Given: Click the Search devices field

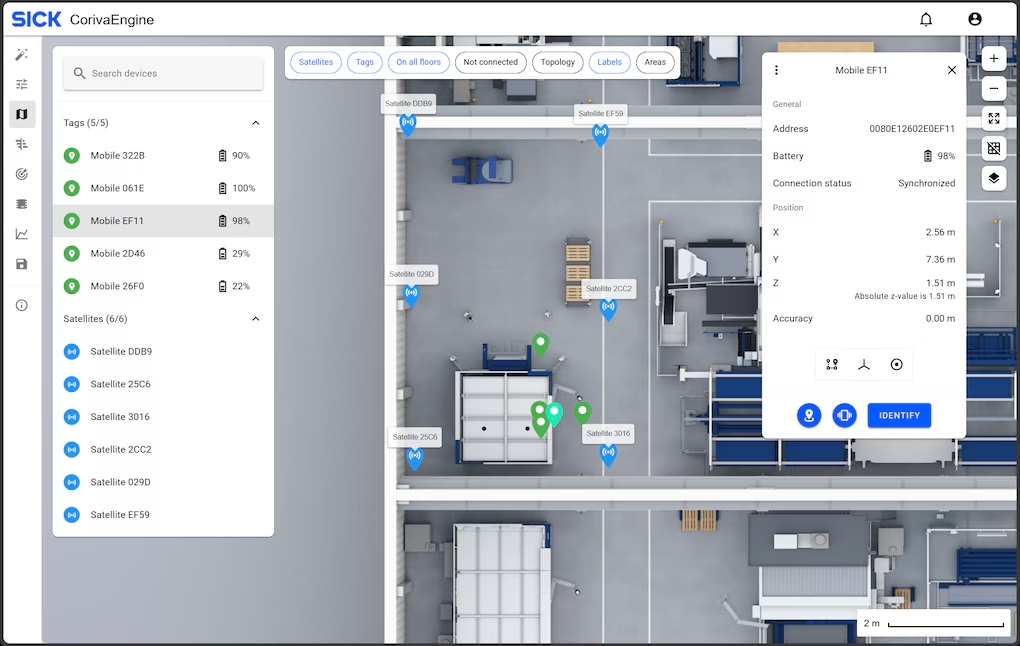Looking at the screenshot, I should pos(163,74).
